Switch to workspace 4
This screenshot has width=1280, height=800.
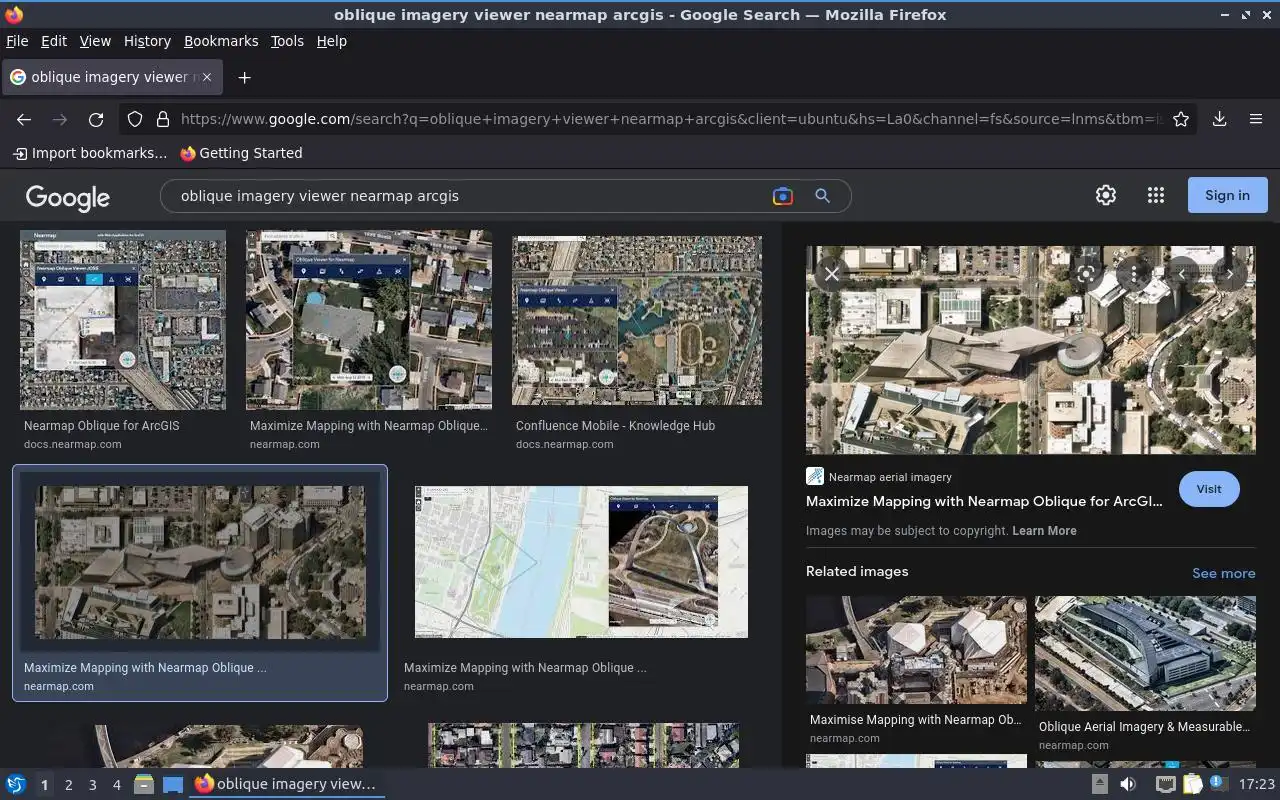[116, 785]
